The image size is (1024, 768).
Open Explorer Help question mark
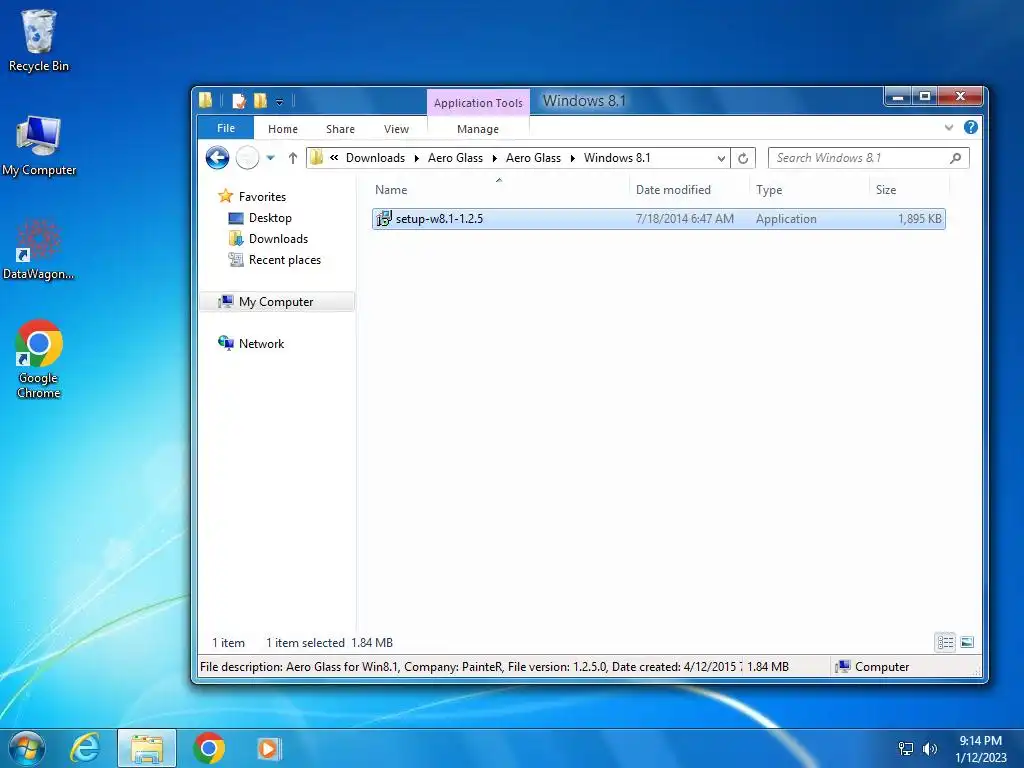970,127
